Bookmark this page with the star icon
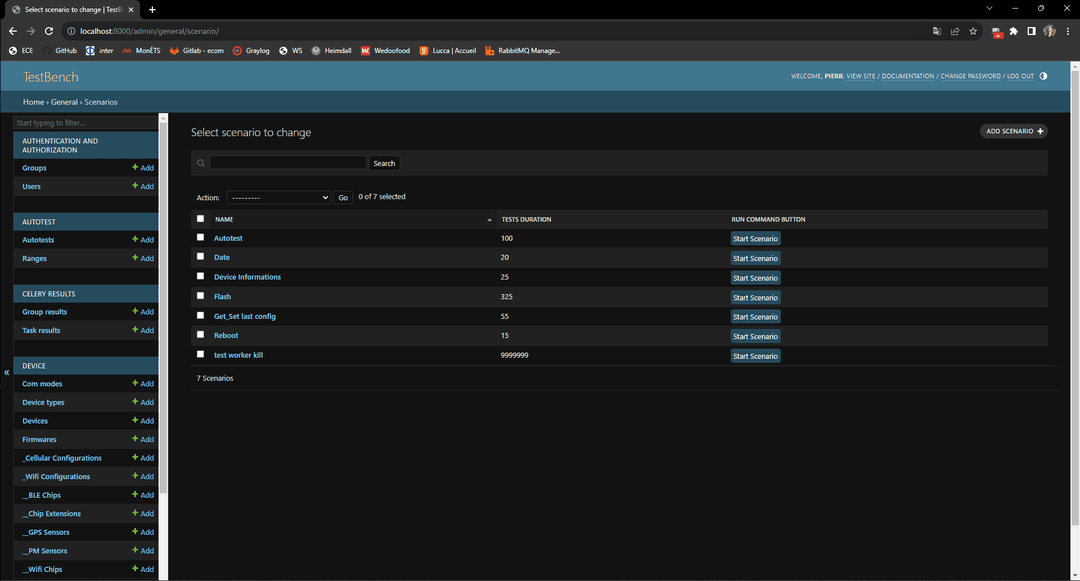The image size is (1080, 581). 973,31
